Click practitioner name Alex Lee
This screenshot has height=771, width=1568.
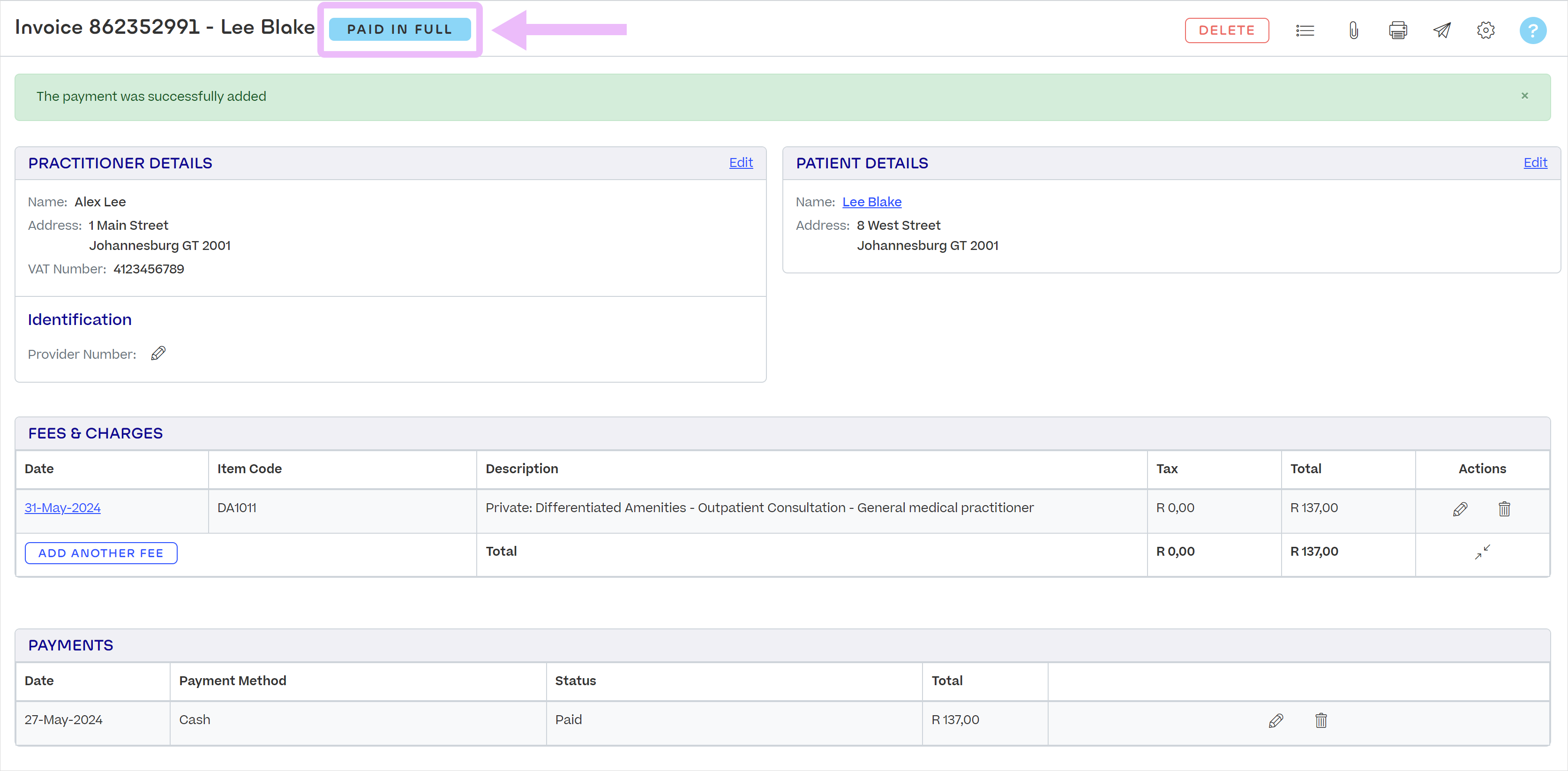tap(100, 202)
